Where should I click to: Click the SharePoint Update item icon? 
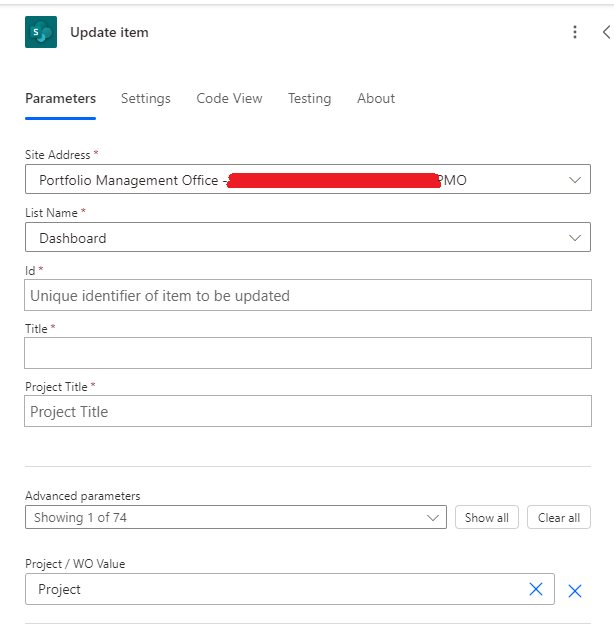point(41,32)
